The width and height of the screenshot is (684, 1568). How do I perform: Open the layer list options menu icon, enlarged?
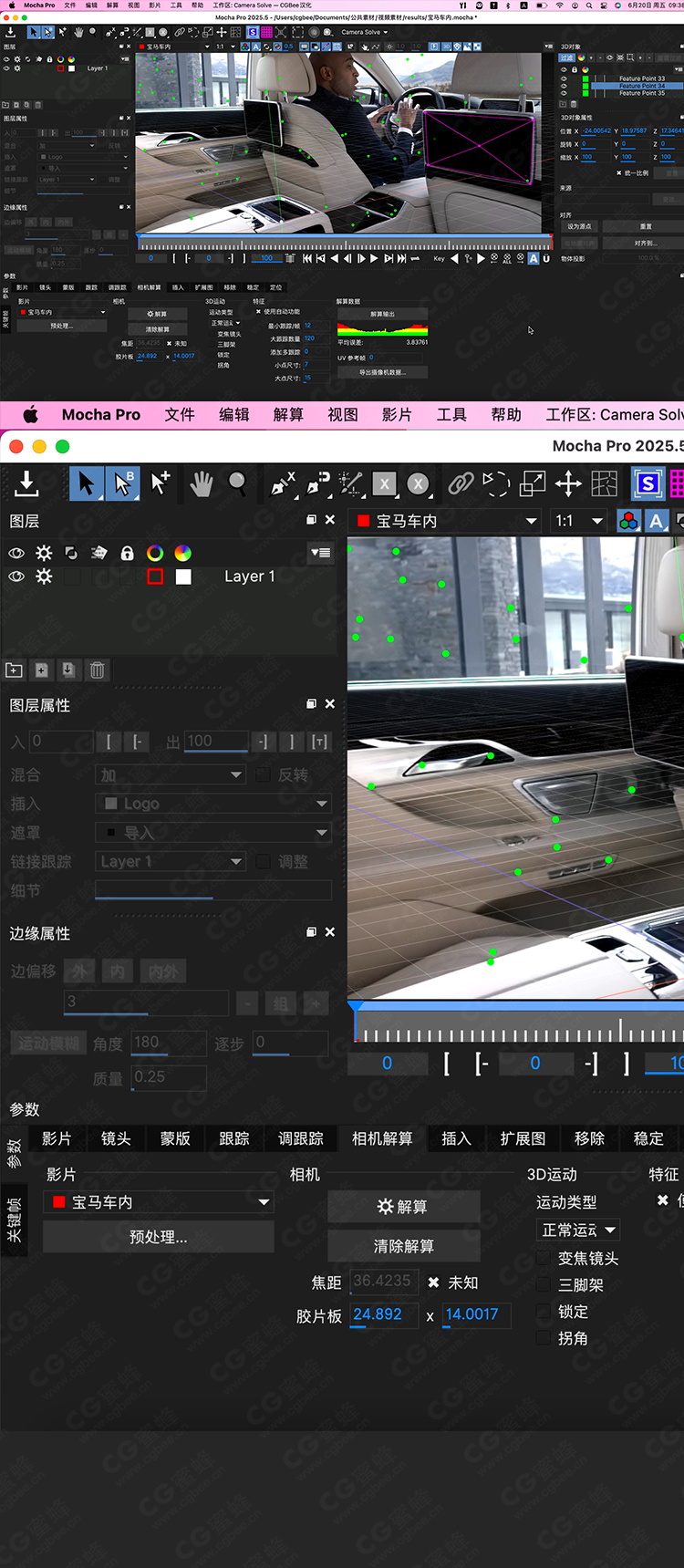coord(320,553)
